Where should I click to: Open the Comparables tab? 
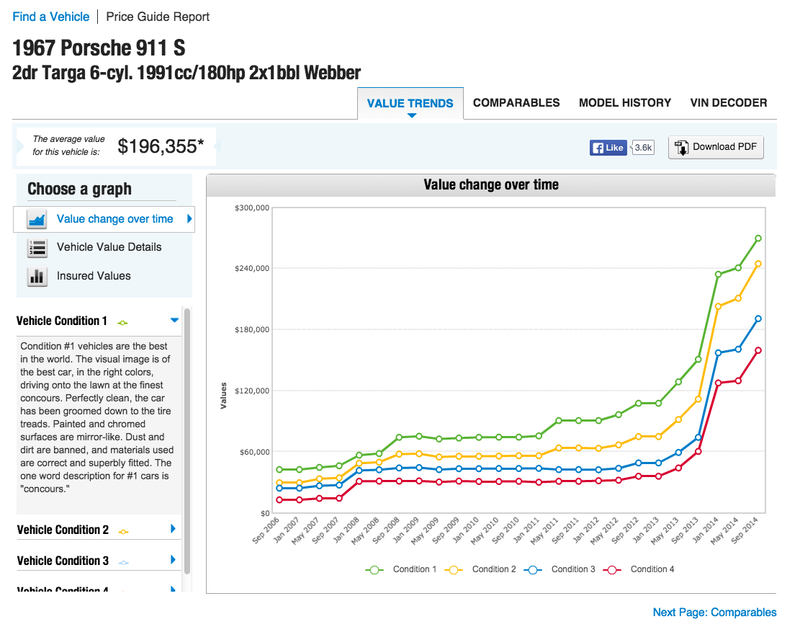pyautogui.click(x=516, y=103)
